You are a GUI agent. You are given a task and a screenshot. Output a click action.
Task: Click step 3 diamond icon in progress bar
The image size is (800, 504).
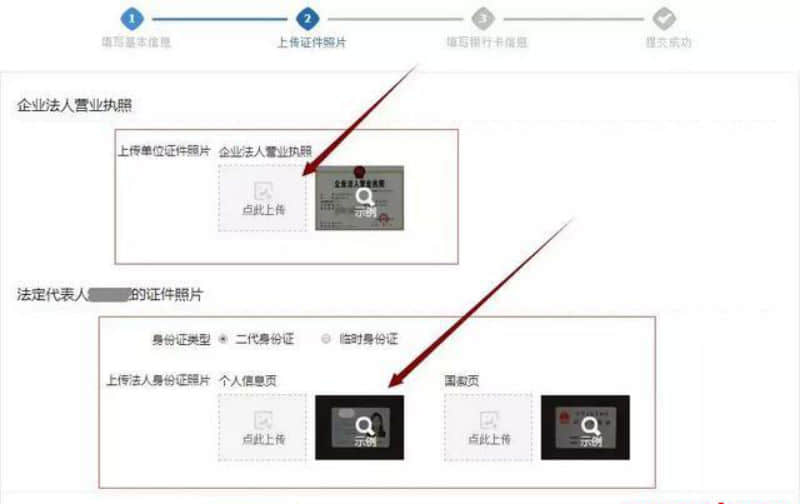click(483, 19)
